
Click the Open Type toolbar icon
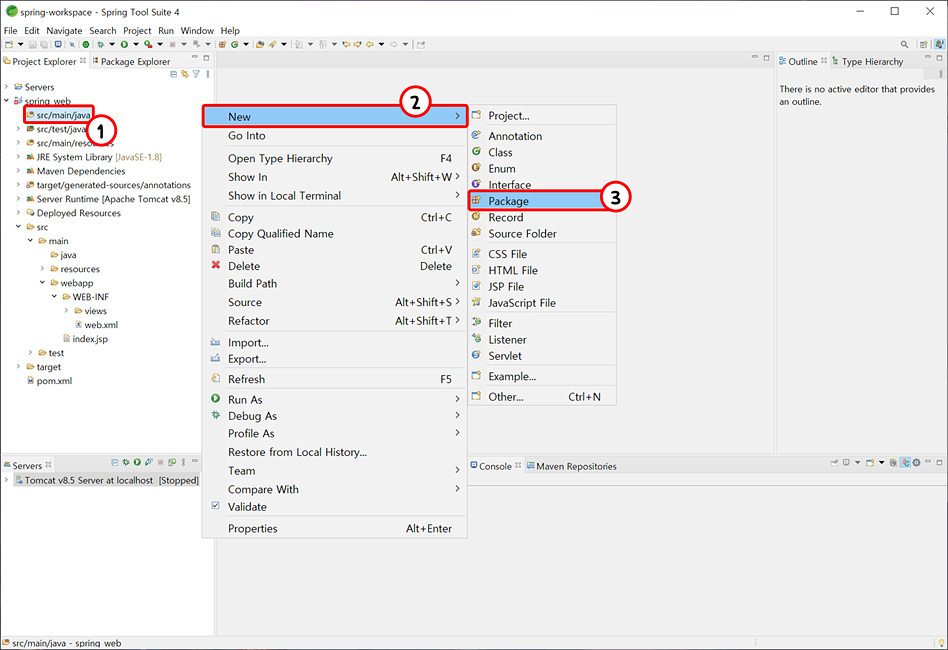[260, 44]
